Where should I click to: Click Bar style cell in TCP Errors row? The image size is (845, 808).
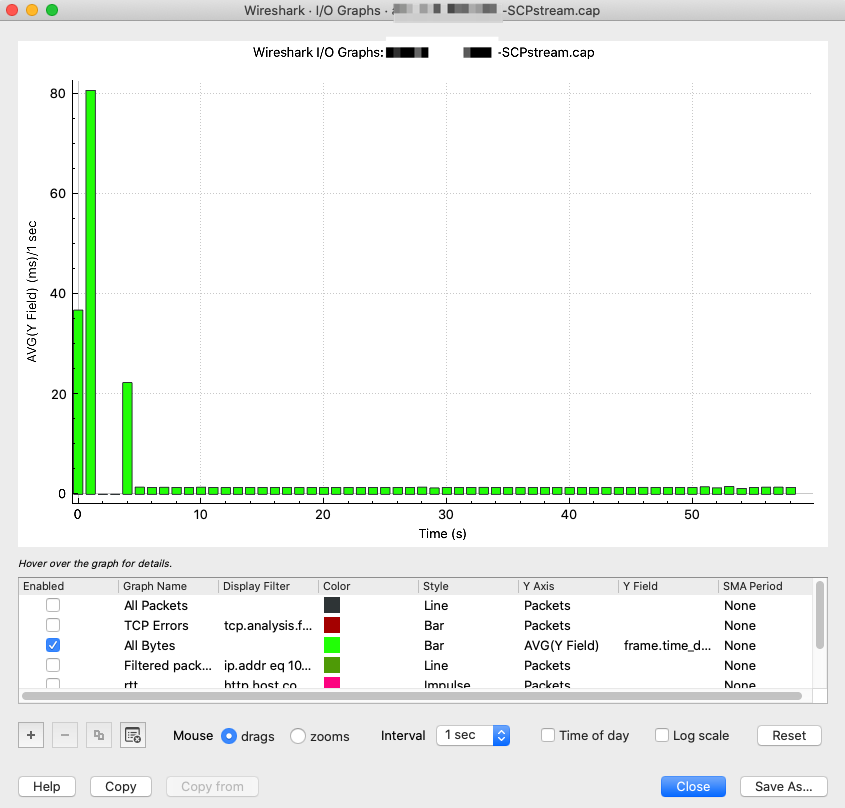(x=434, y=625)
